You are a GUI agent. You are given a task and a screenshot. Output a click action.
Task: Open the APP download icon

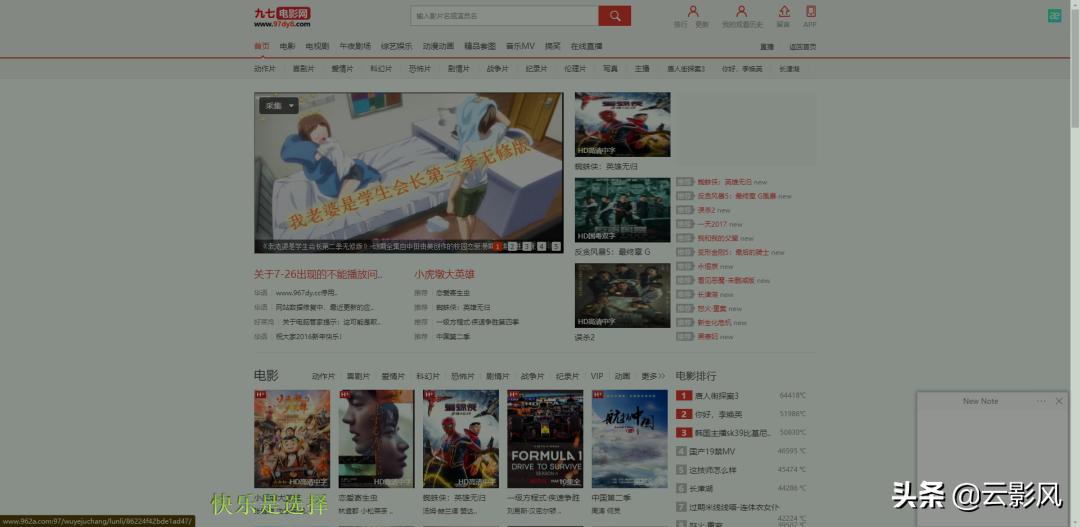coord(811,12)
